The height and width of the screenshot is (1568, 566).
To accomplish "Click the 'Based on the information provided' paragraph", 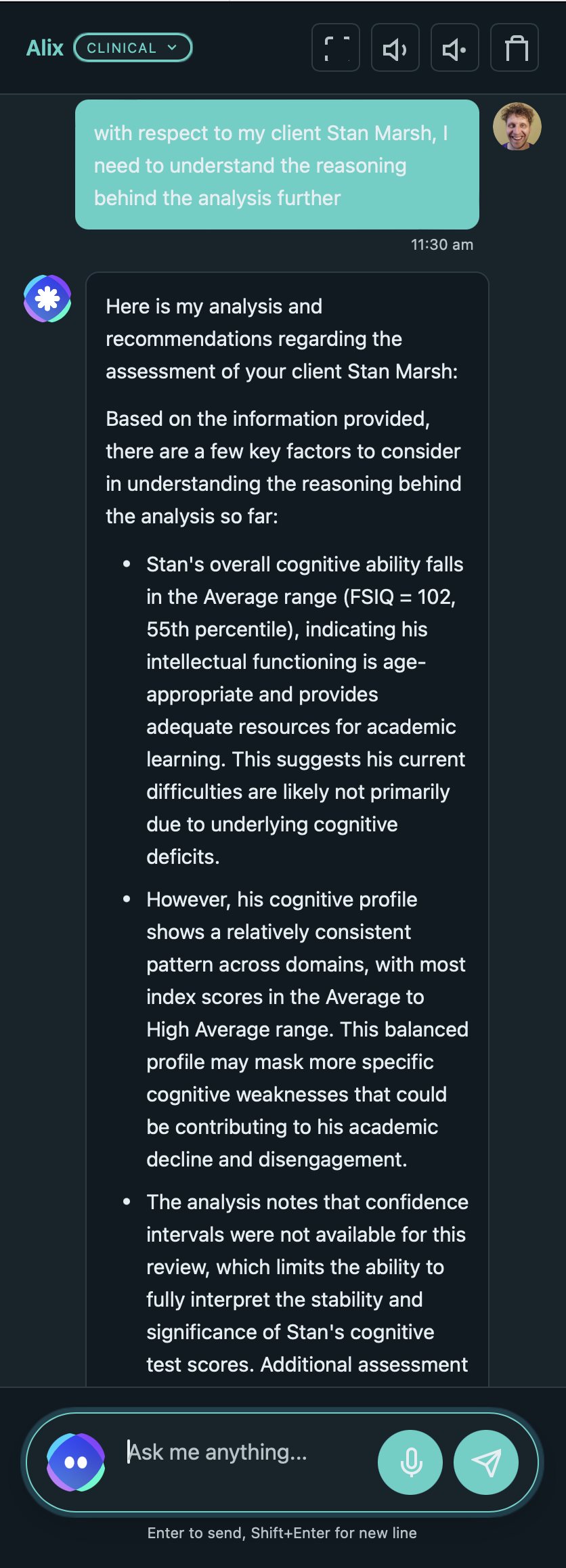I will coord(283,468).
